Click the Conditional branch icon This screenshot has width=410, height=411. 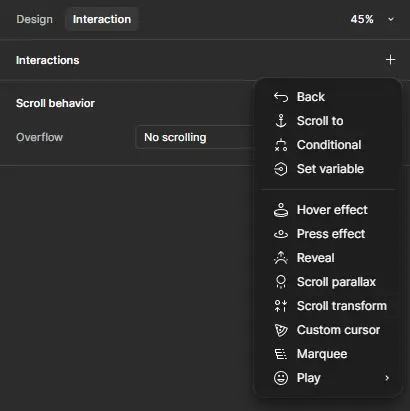pos(281,145)
